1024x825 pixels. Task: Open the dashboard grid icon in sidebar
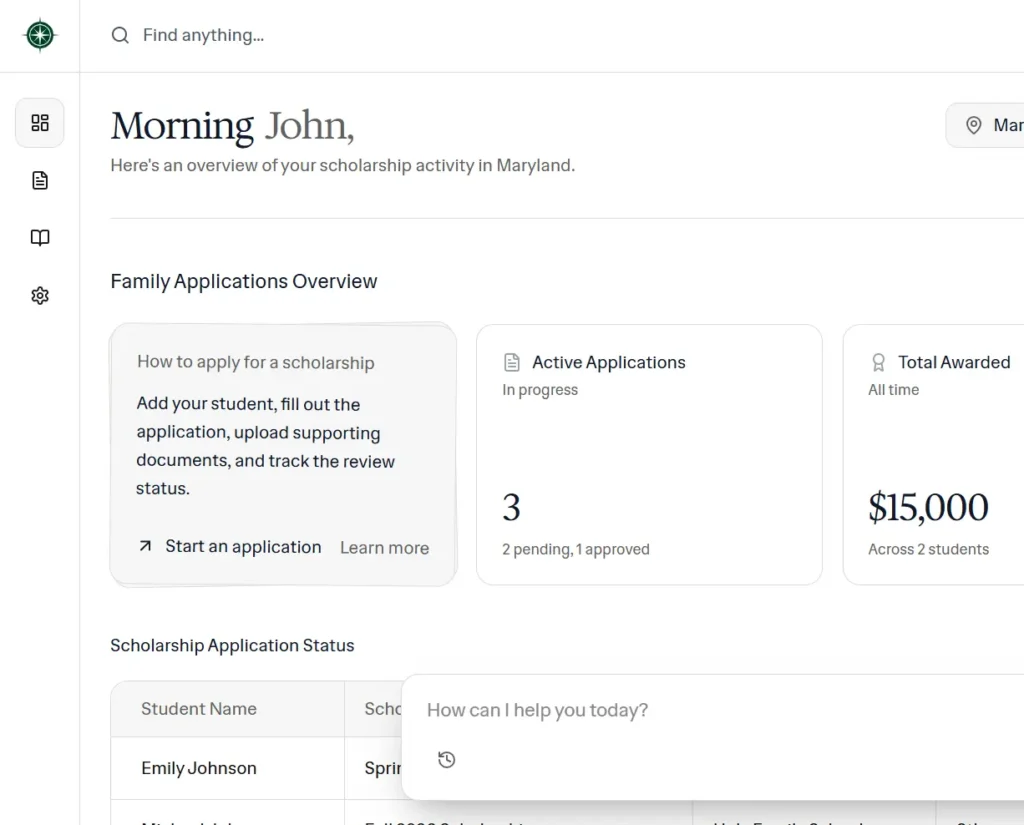[x=40, y=123]
